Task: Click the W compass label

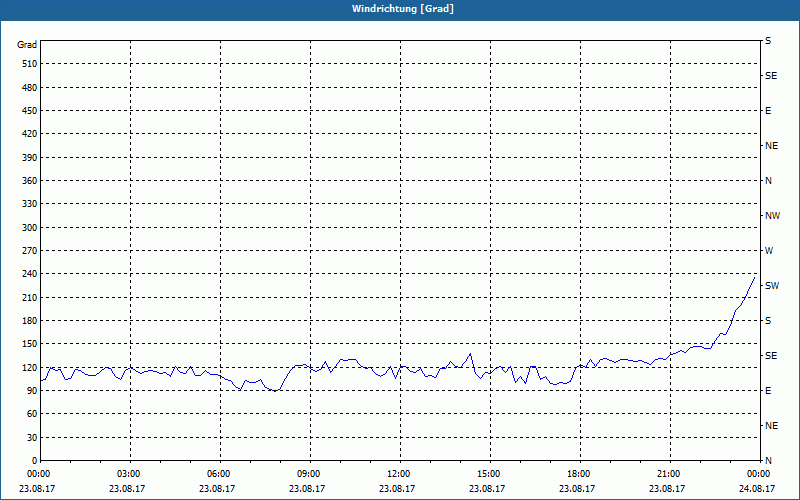Action: click(769, 251)
